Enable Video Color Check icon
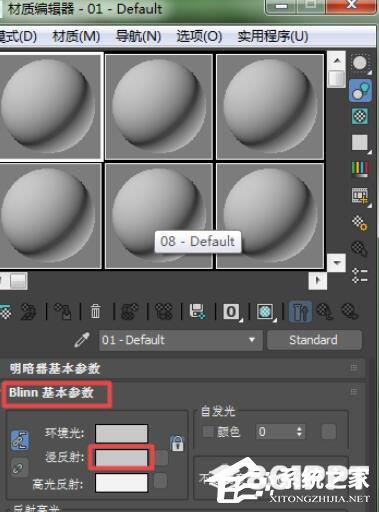379x512 pixels. tap(360, 169)
